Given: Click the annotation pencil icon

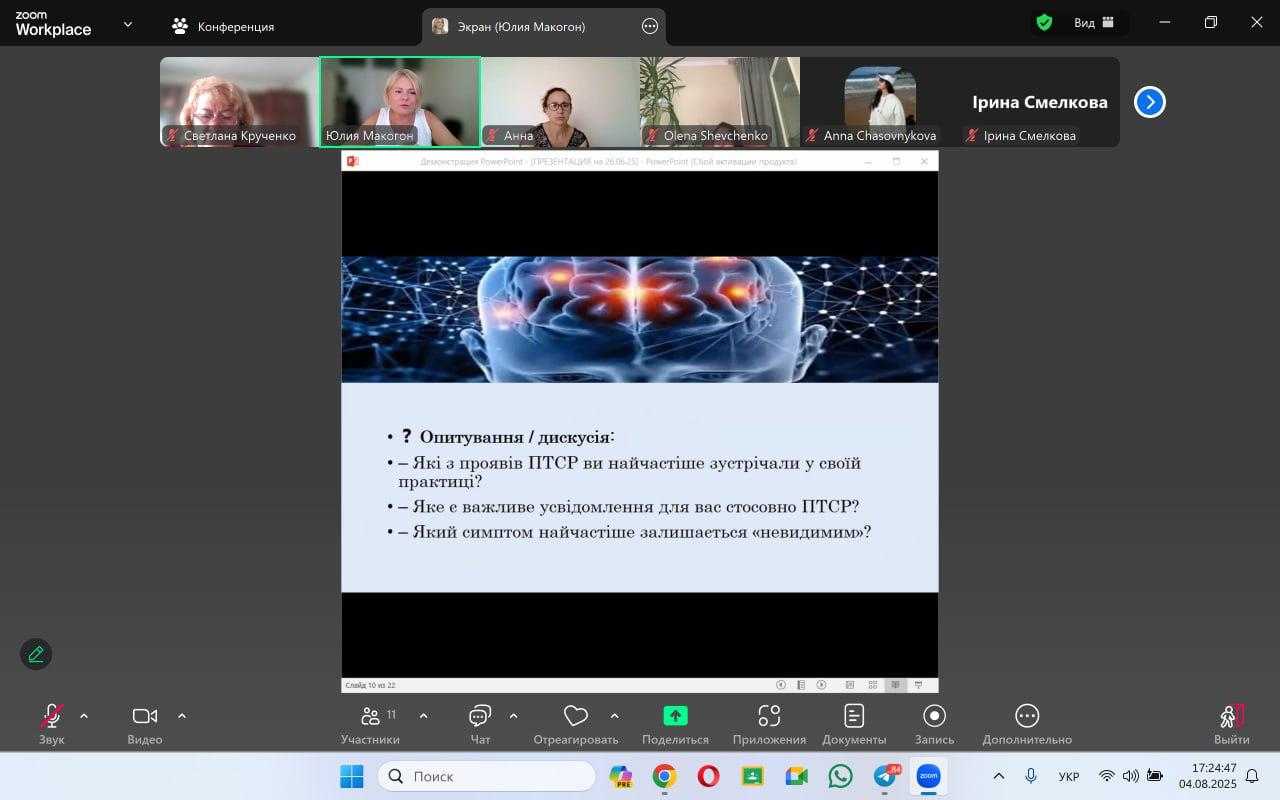Looking at the screenshot, I should 36,654.
